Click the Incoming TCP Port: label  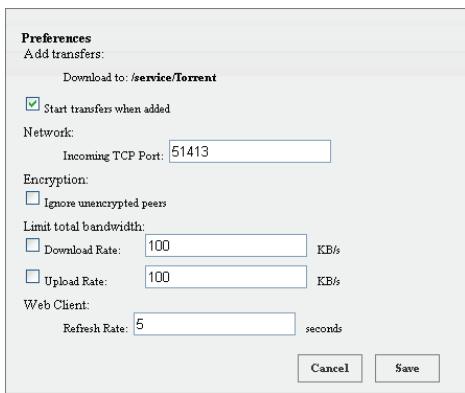click(x=113, y=156)
